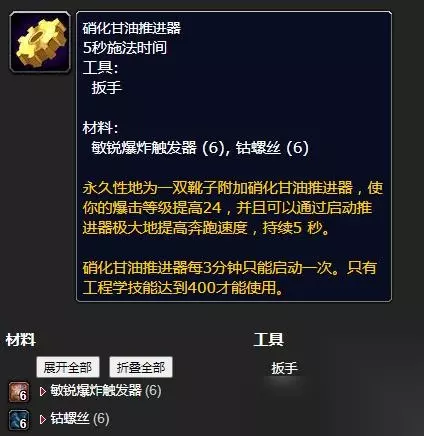Viewport: 424px width, 436px height.
Task: Click the cooldown note about 每3分钟
Action: tap(230, 278)
